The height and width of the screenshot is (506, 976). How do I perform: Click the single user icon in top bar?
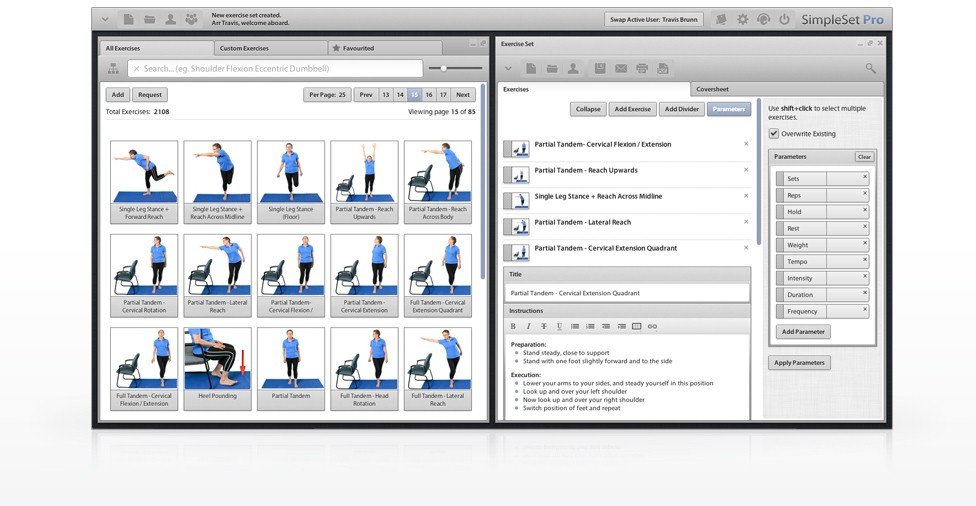[170, 19]
